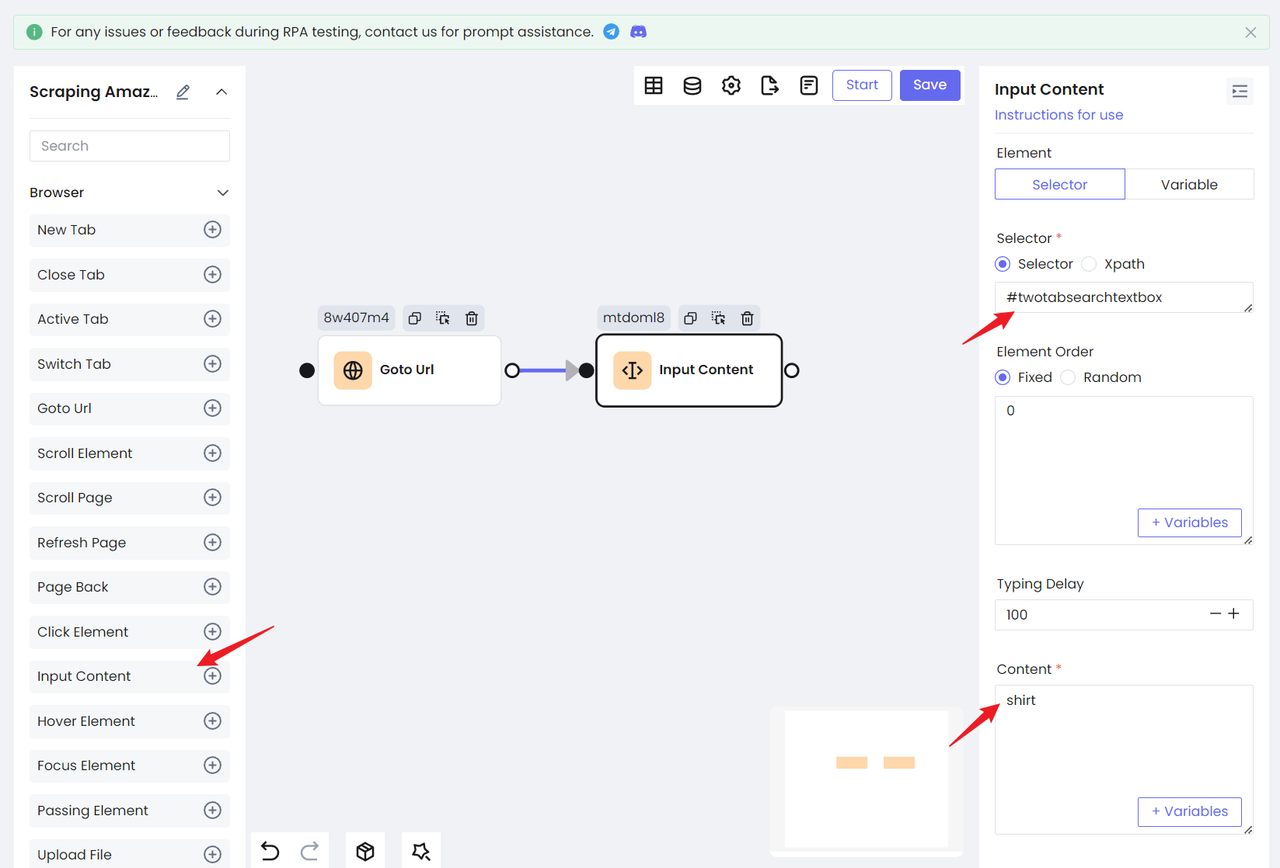
Task: Open the database toolbar icon
Action: (x=692, y=85)
